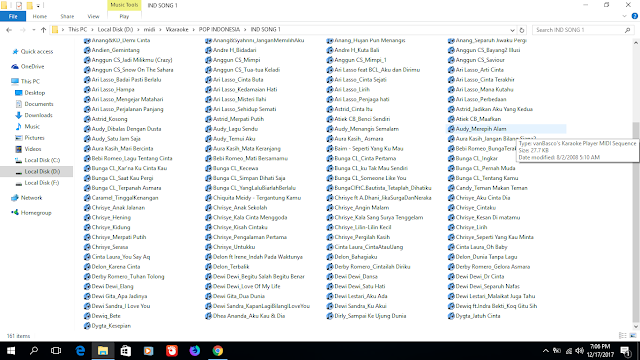
Task: Click the Chrisye_Hening file icon
Action: (x=87, y=218)
